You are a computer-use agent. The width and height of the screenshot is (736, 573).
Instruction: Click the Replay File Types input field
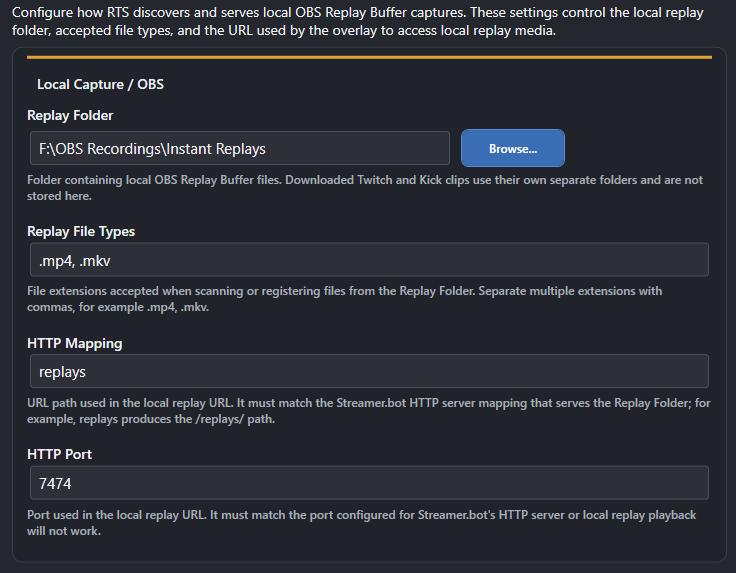[369, 260]
